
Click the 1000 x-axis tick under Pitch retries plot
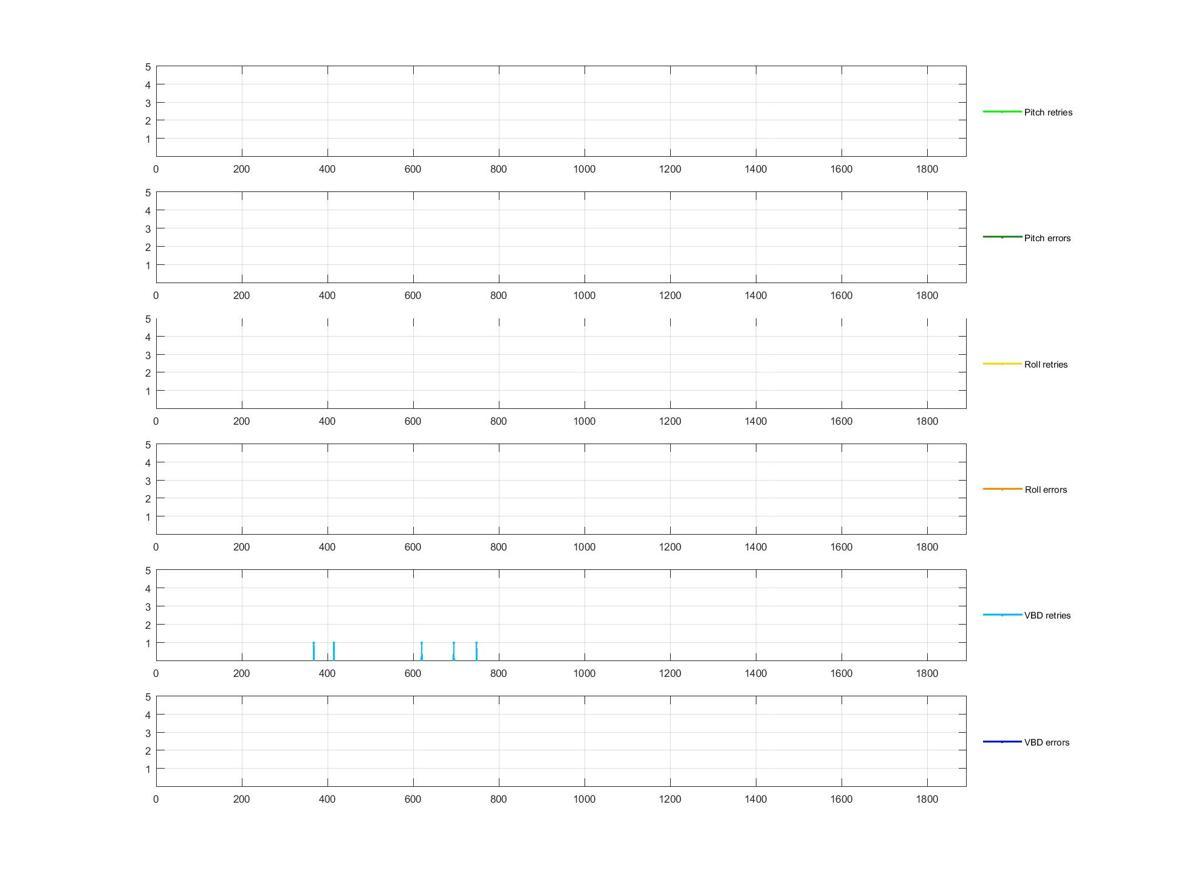pyautogui.click(x=584, y=169)
